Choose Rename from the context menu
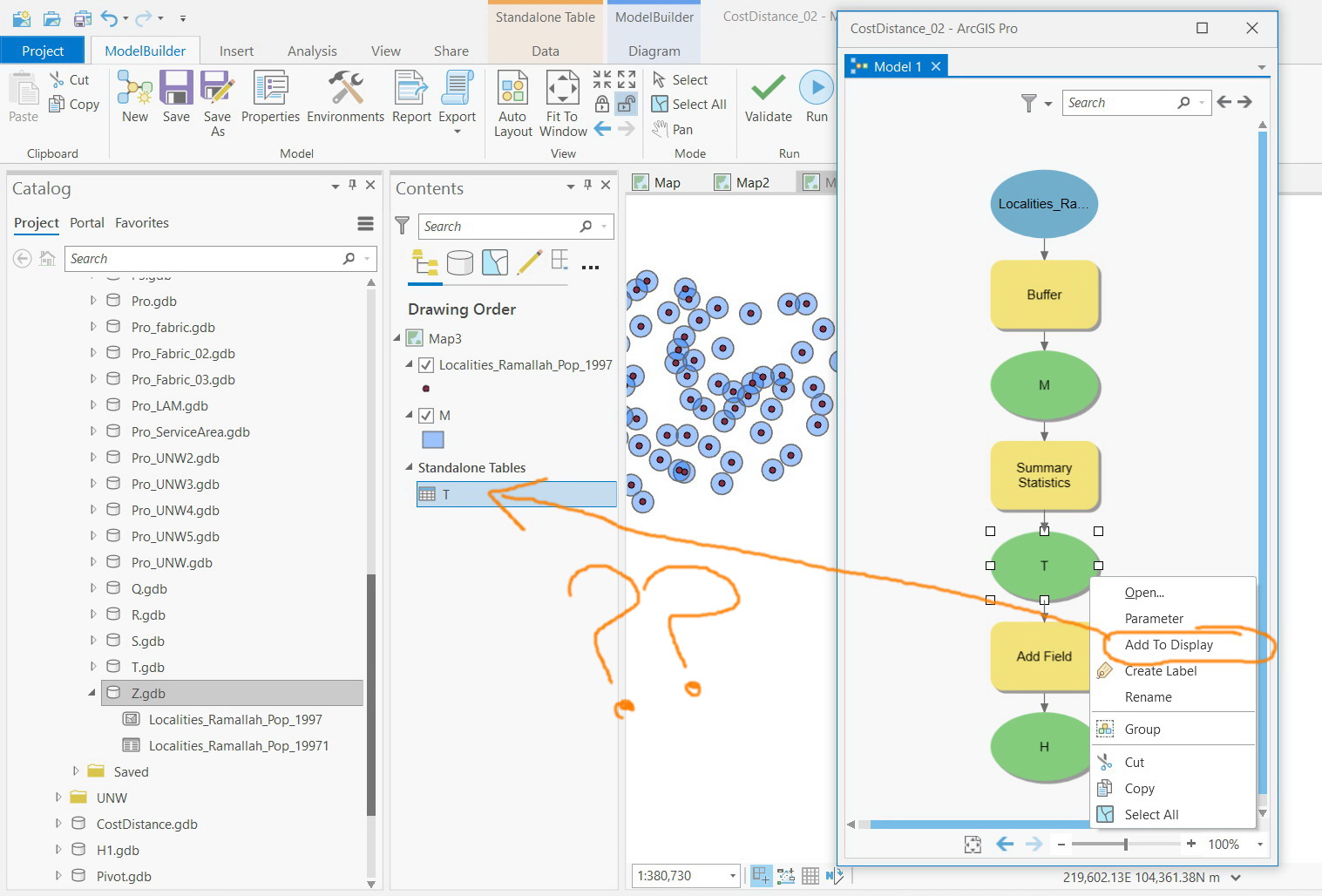The height and width of the screenshot is (896, 1322). pyautogui.click(x=1148, y=697)
